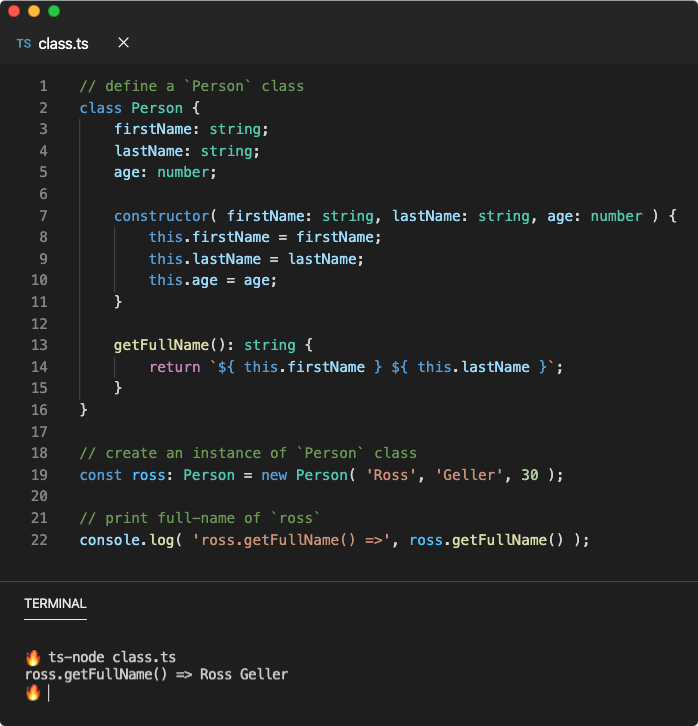Click line number 13 in gutter

coord(39,345)
